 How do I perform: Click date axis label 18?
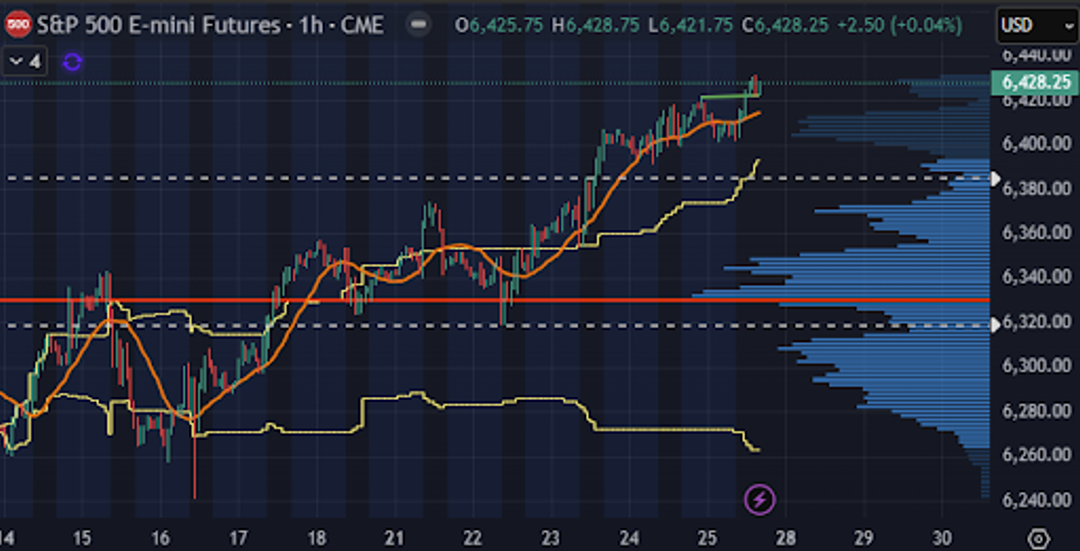(x=316, y=538)
